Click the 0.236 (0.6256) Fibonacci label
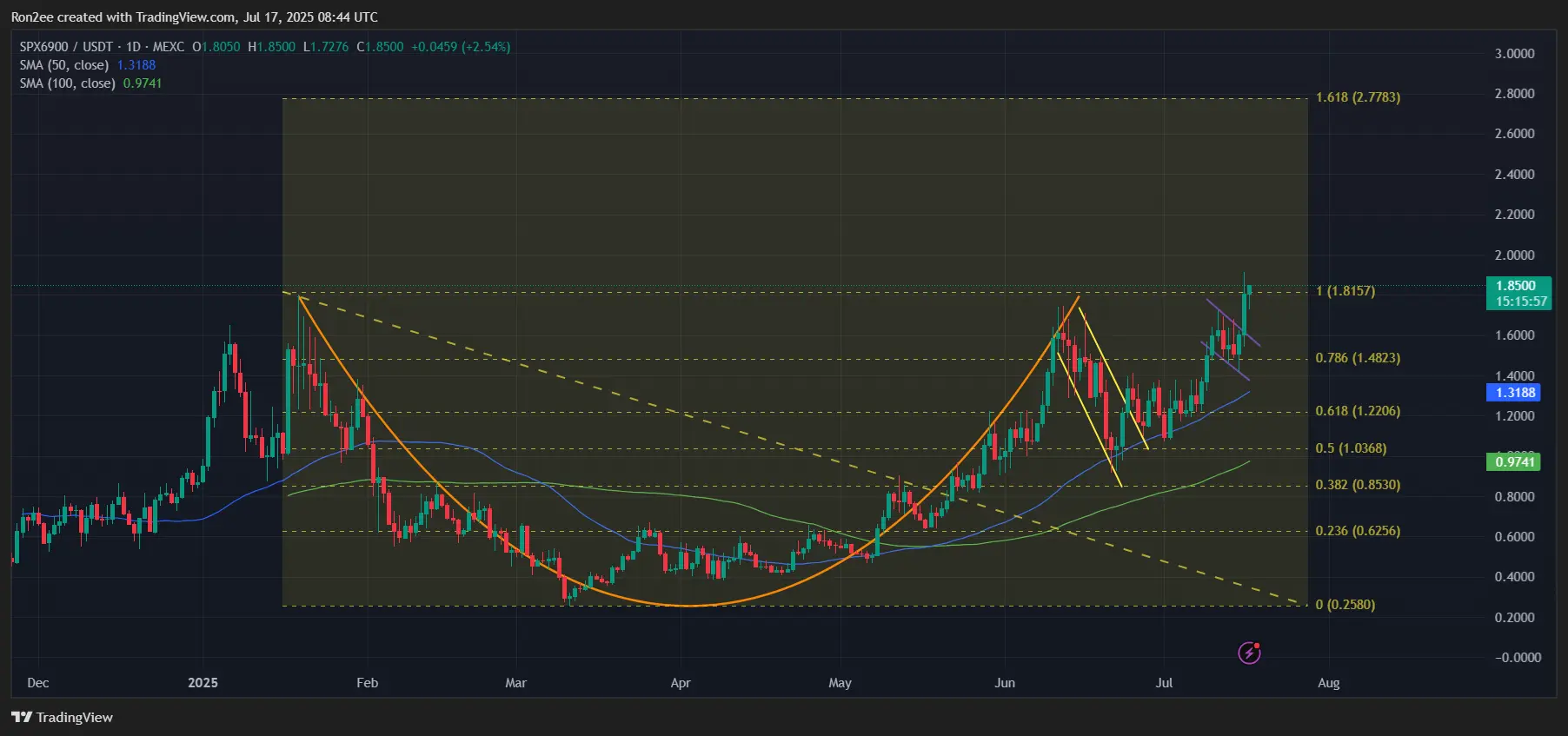 pyautogui.click(x=1358, y=531)
